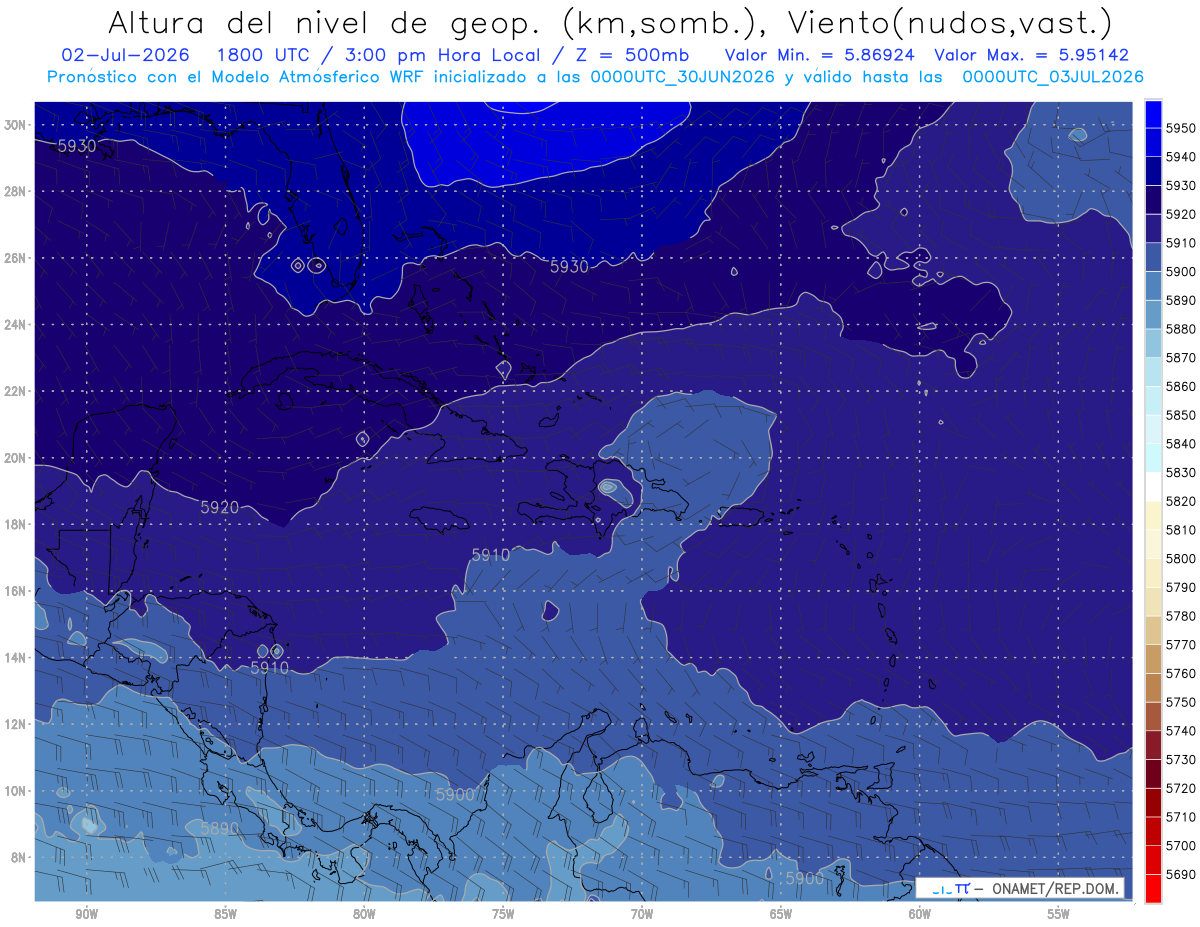Screen dimensions: 1200x927
Task: Click the '18N' latitude axis label
Action: pos(17,524)
